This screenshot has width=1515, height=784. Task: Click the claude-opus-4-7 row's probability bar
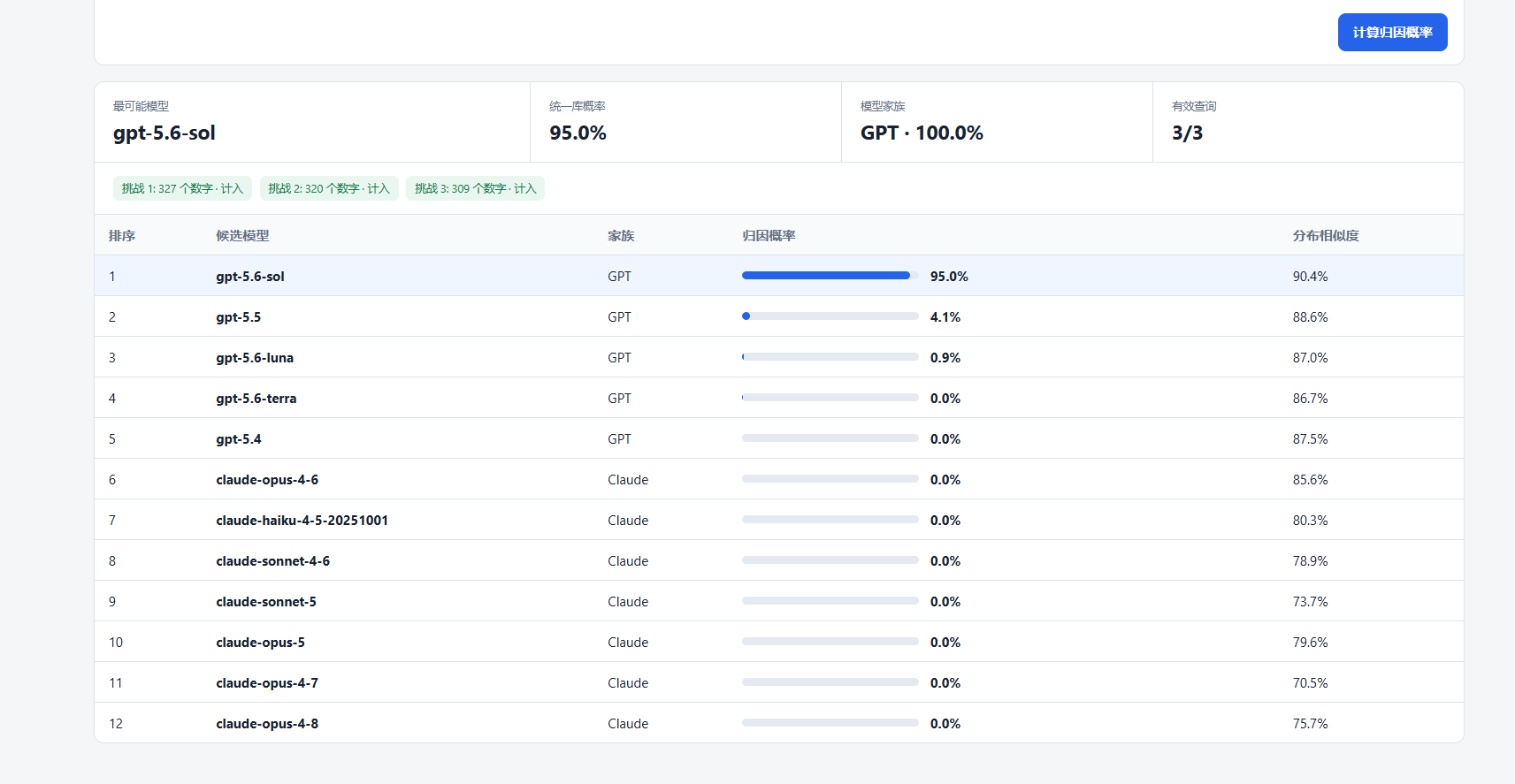[830, 682]
